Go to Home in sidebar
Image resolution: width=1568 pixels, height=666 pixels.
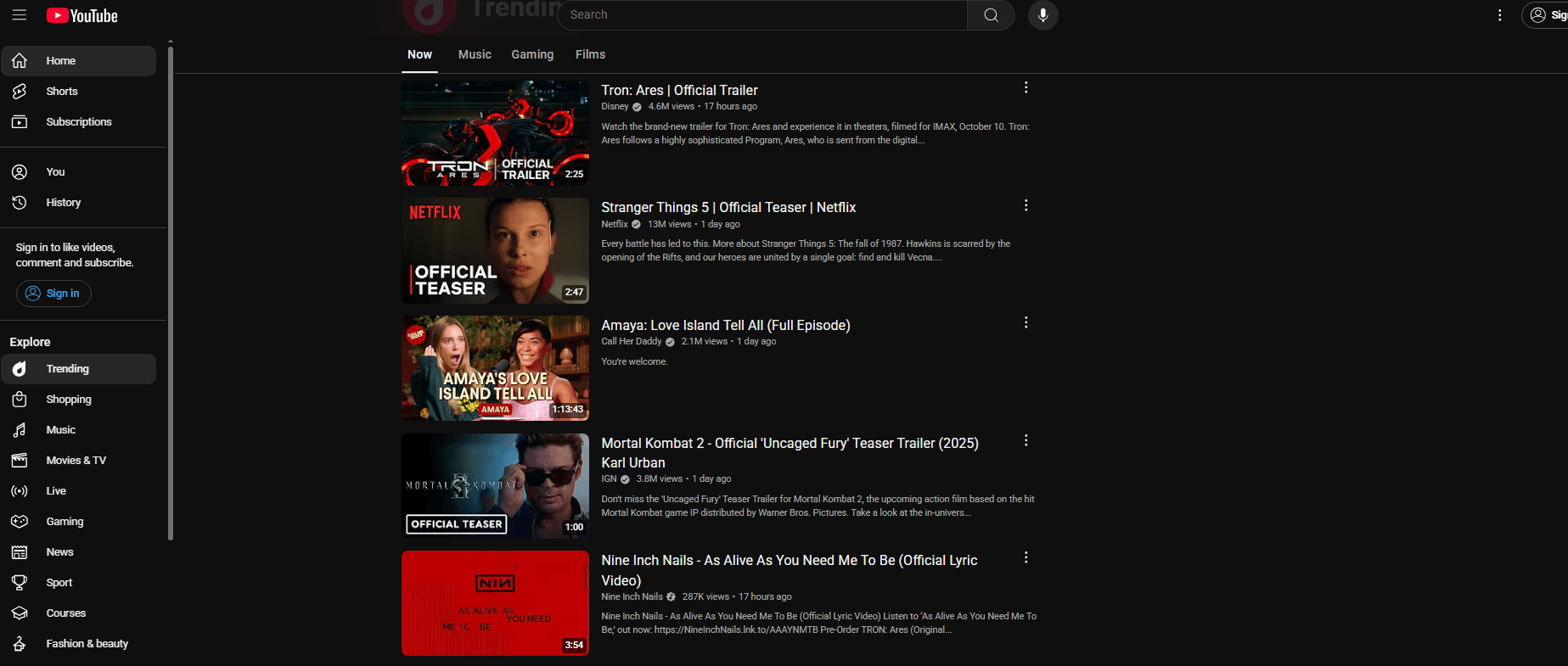79,61
